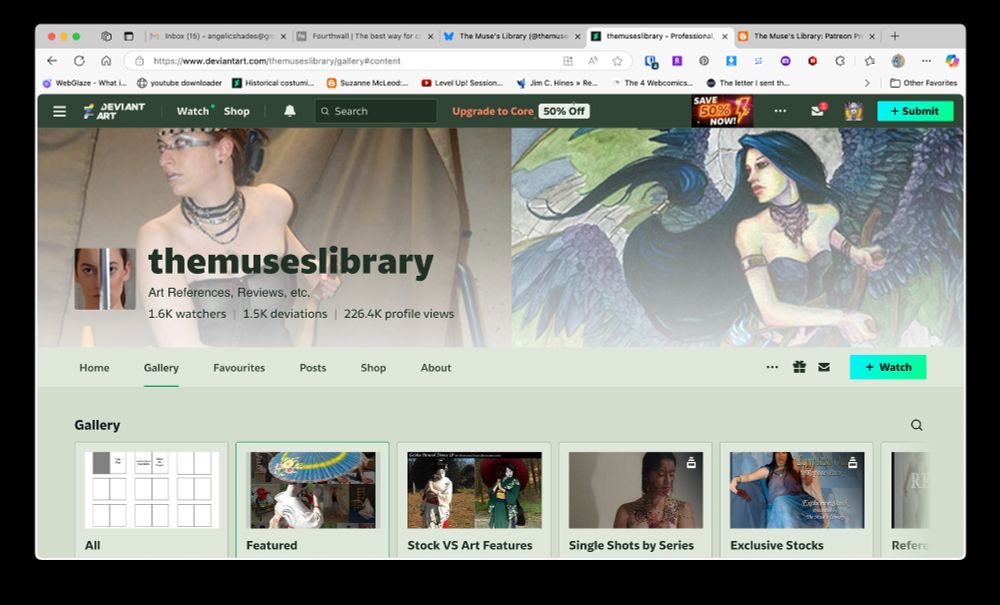Viewport: 1000px width, 605px height.
Task: Open the blue download extension icon
Action: click(732, 61)
